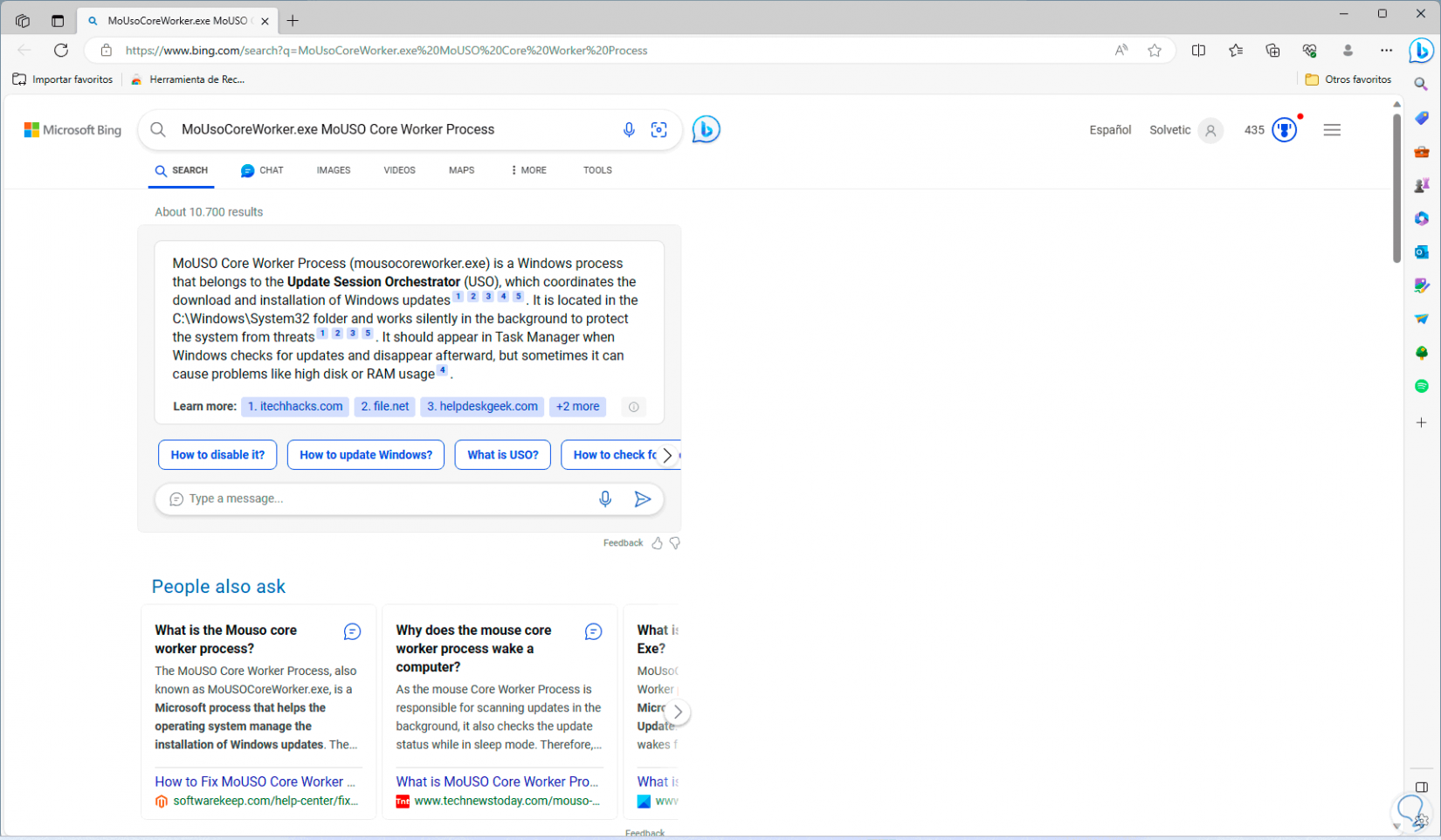Viewport: 1441px width, 840px height.
Task: Click the magnifier icon inside the Bing search box
Action: tap(158, 130)
